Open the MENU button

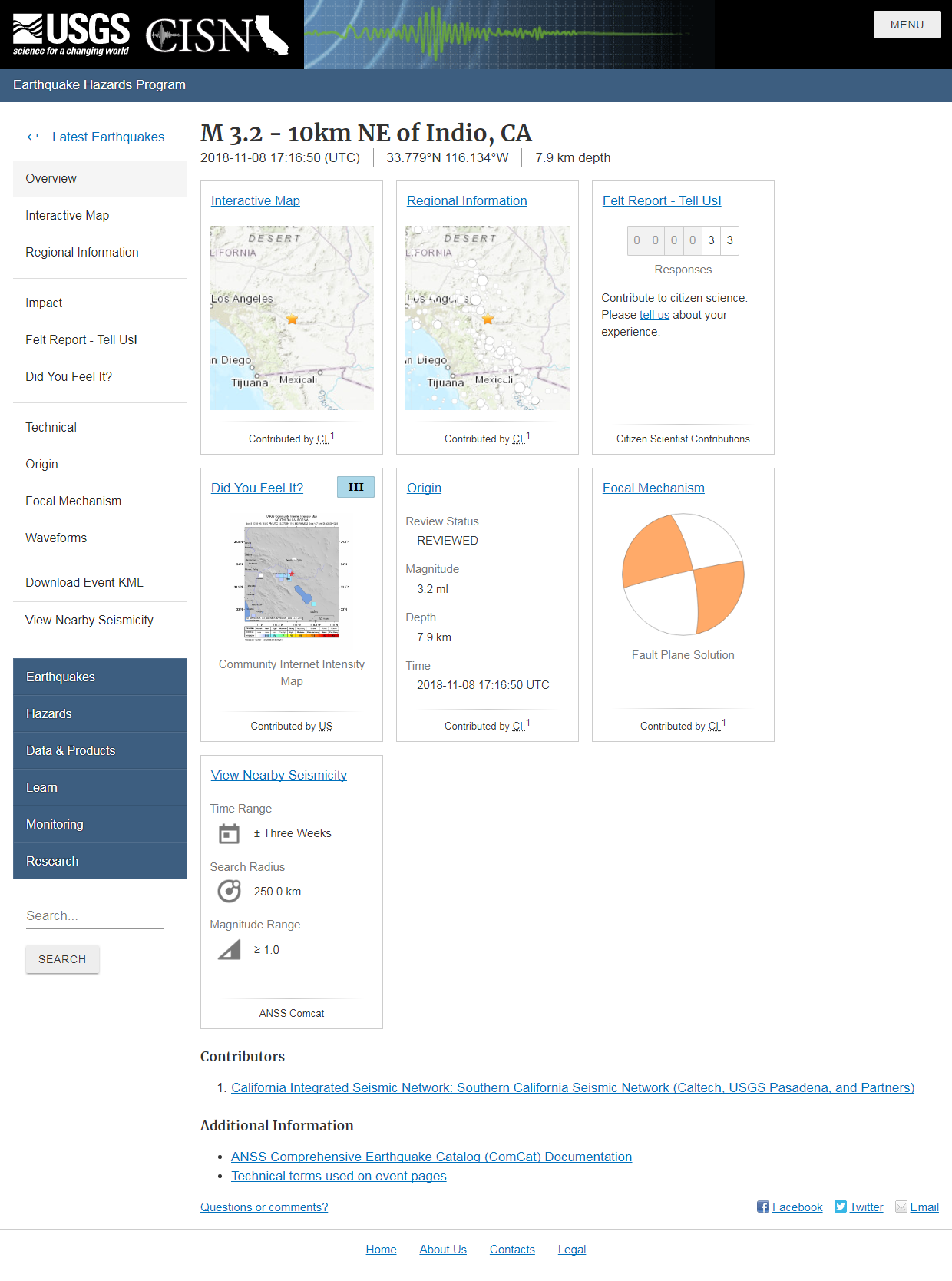(907, 25)
